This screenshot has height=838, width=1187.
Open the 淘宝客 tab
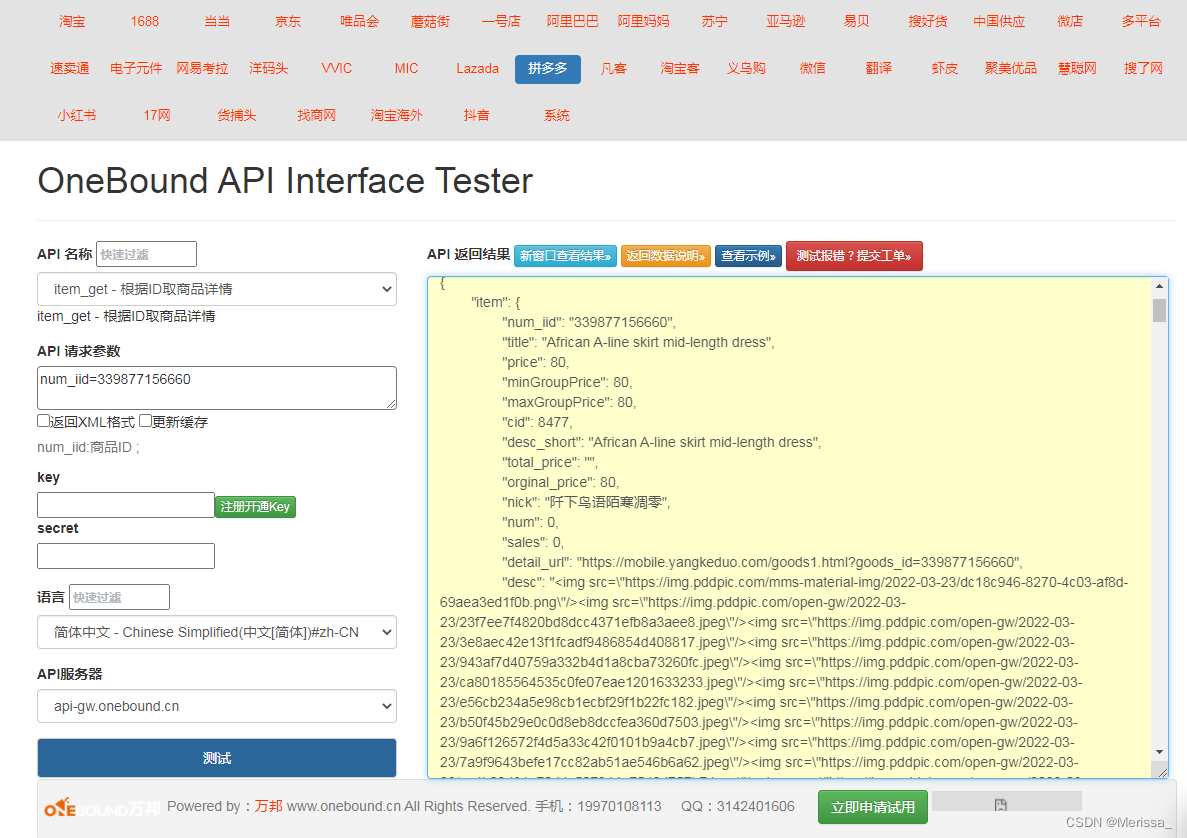(x=680, y=69)
